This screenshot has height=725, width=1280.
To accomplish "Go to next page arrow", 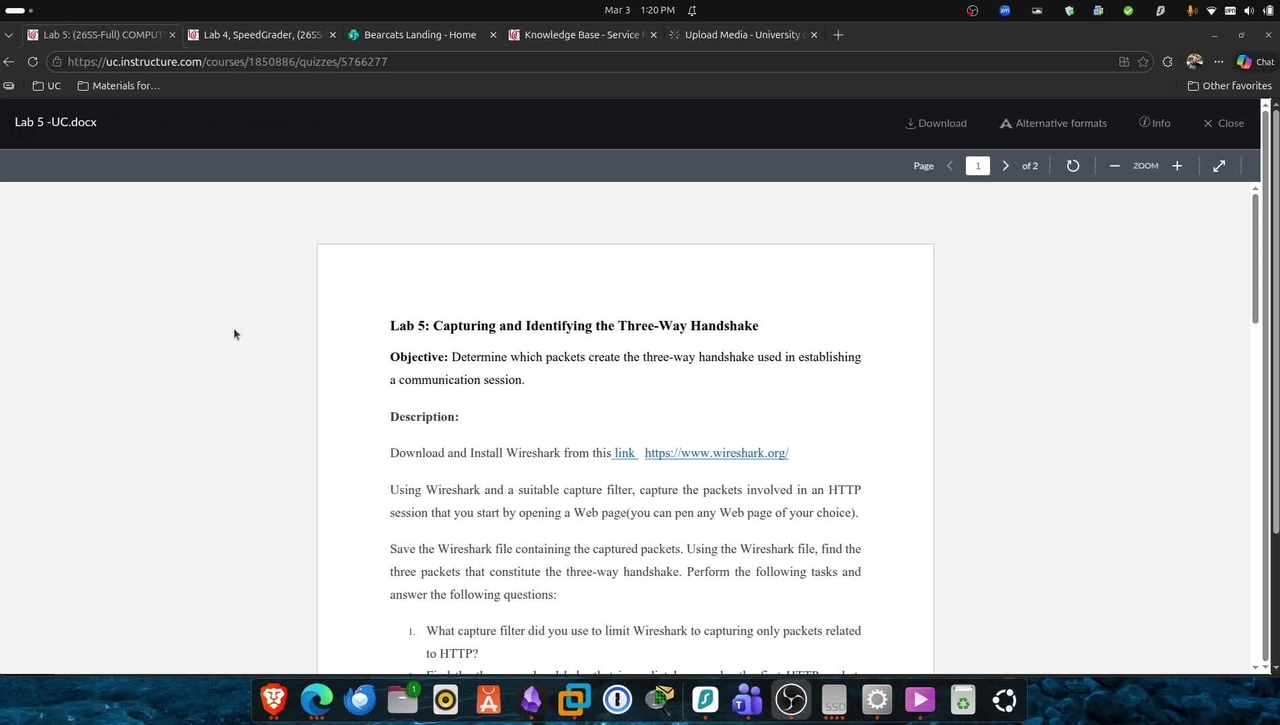I will [1005, 166].
